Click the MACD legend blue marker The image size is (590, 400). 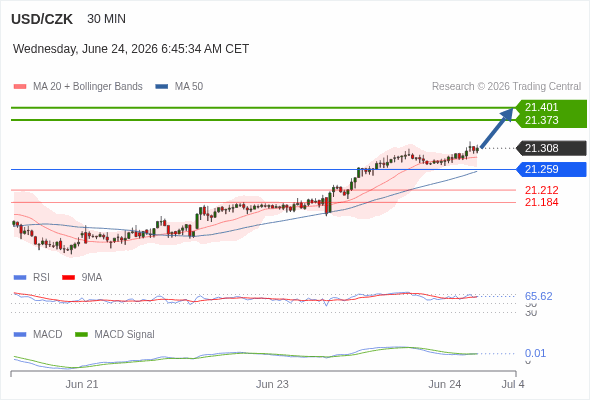(20, 335)
